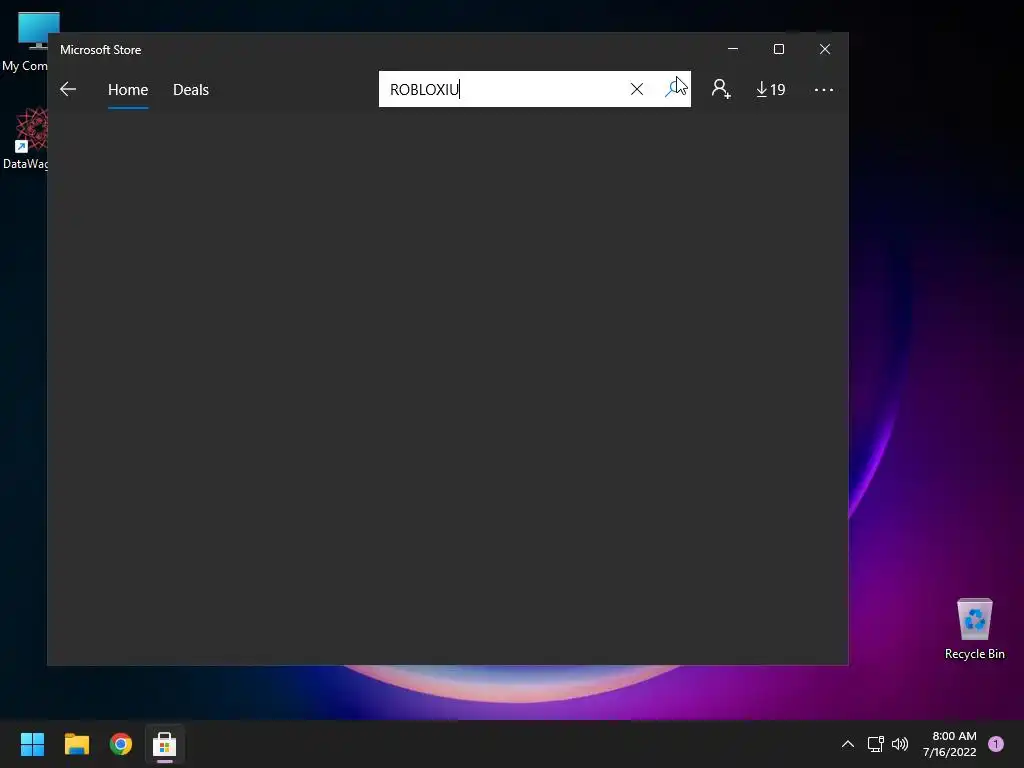This screenshot has height=768, width=1024.
Task: Open the notification badge showing 1
Action: pos(996,744)
